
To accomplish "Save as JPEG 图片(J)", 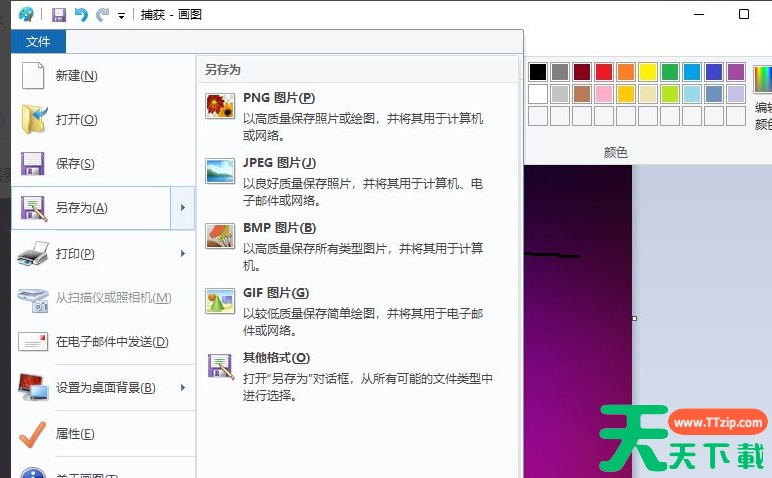I will tap(357, 181).
